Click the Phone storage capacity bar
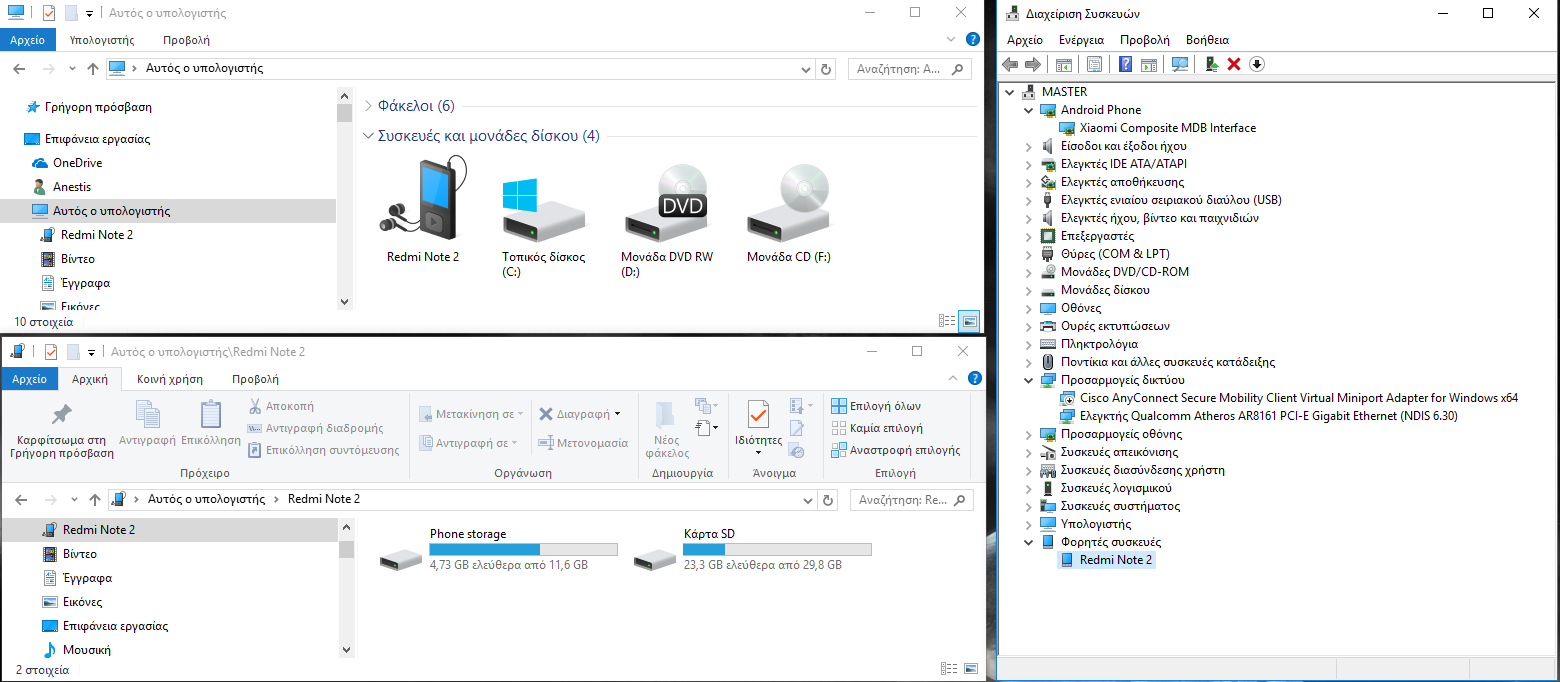The height and width of the screenshot is (682, 1560). point(523,549)
